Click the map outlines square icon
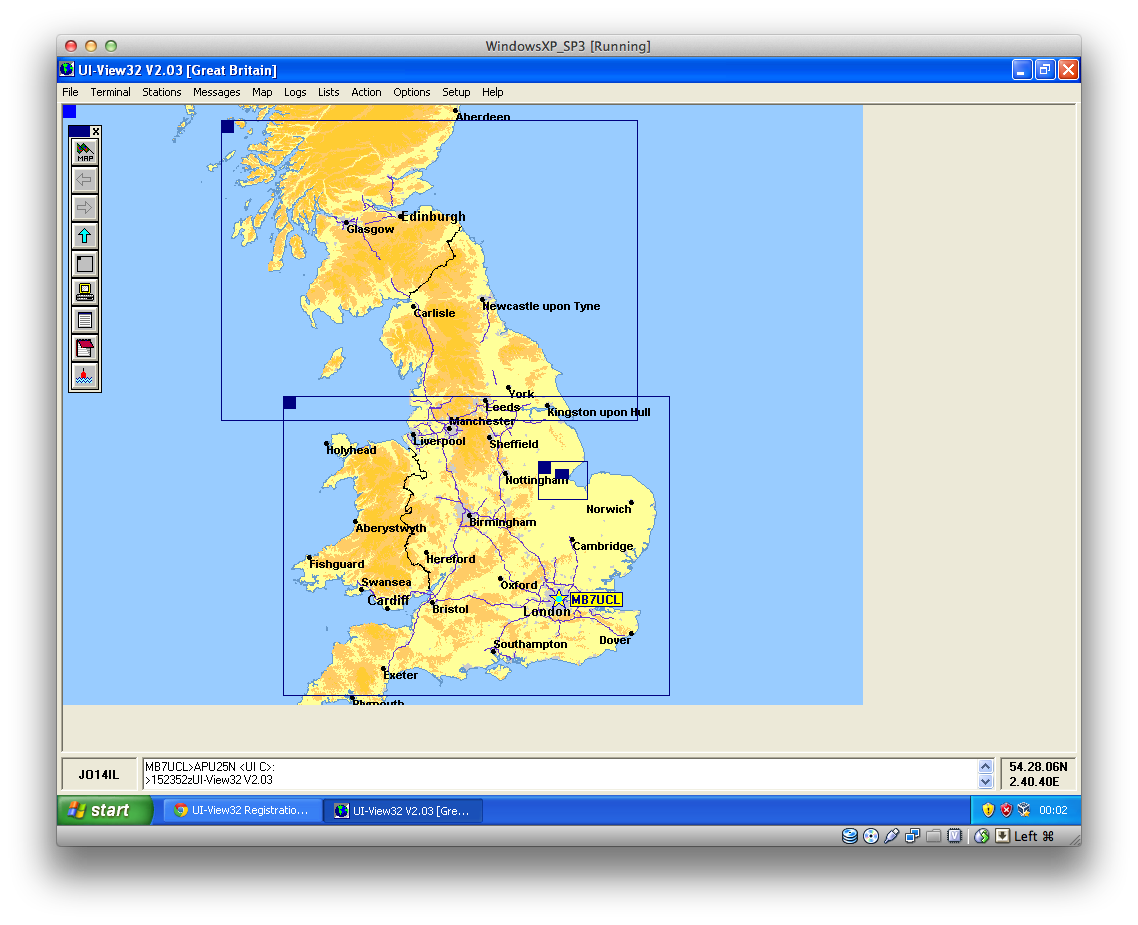The width and height of the screenshot is (1138, 925). [x=85, y=264]
